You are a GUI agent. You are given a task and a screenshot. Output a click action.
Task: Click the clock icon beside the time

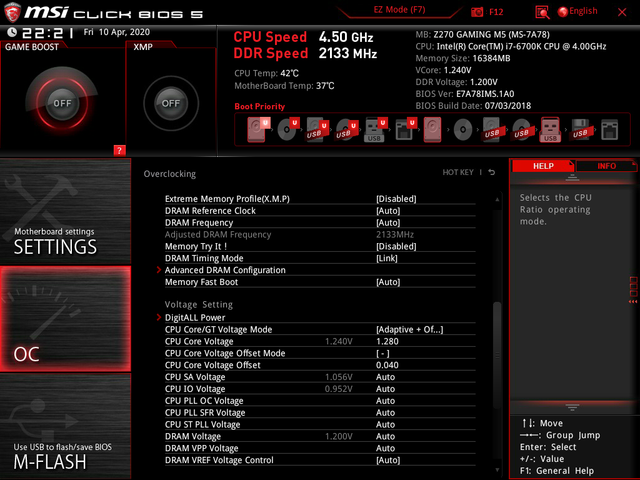12,32
